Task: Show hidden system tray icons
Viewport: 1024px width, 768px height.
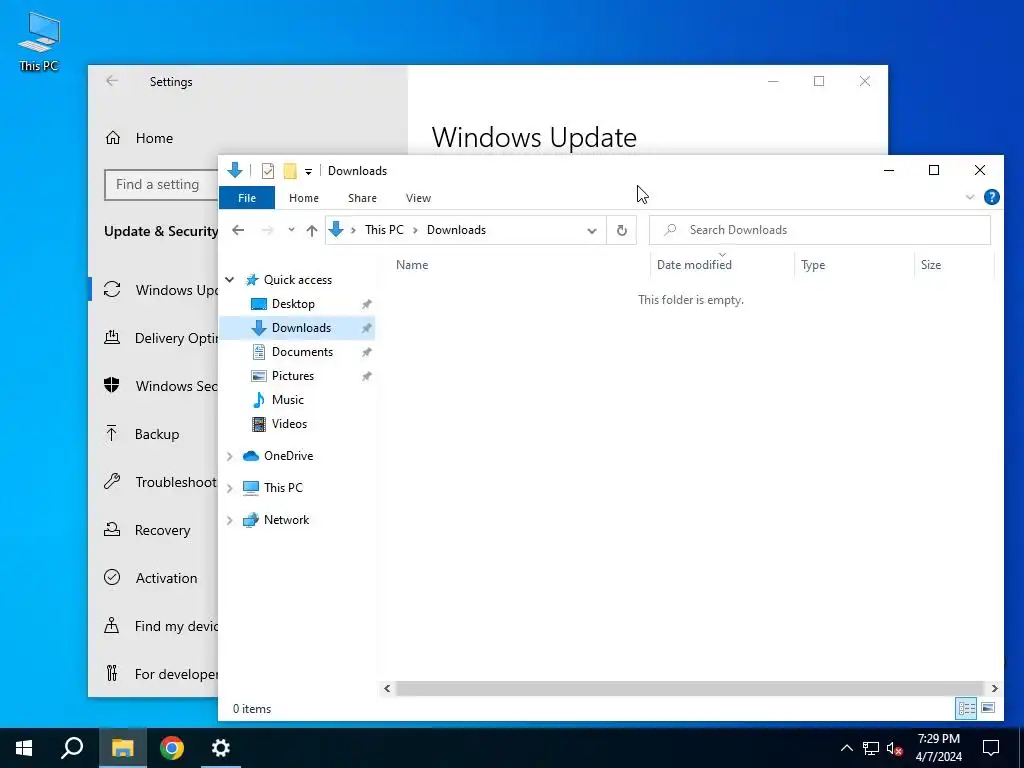Action: pyautogui.click(x=846, y=748)
